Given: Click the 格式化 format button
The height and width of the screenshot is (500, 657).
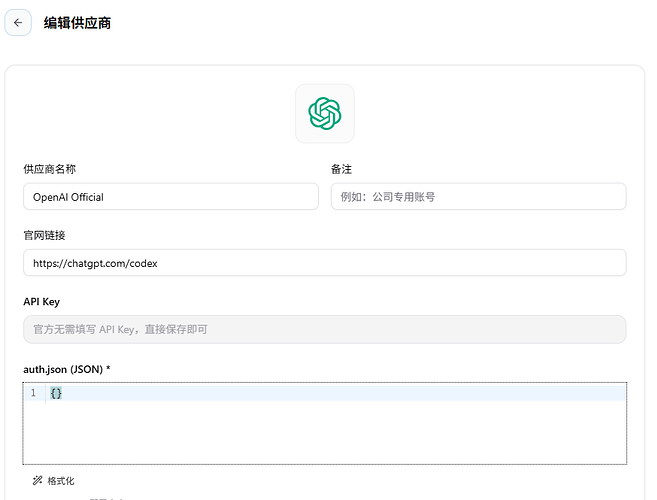Looking at the screenshot, I should click(x=54, y=481).
